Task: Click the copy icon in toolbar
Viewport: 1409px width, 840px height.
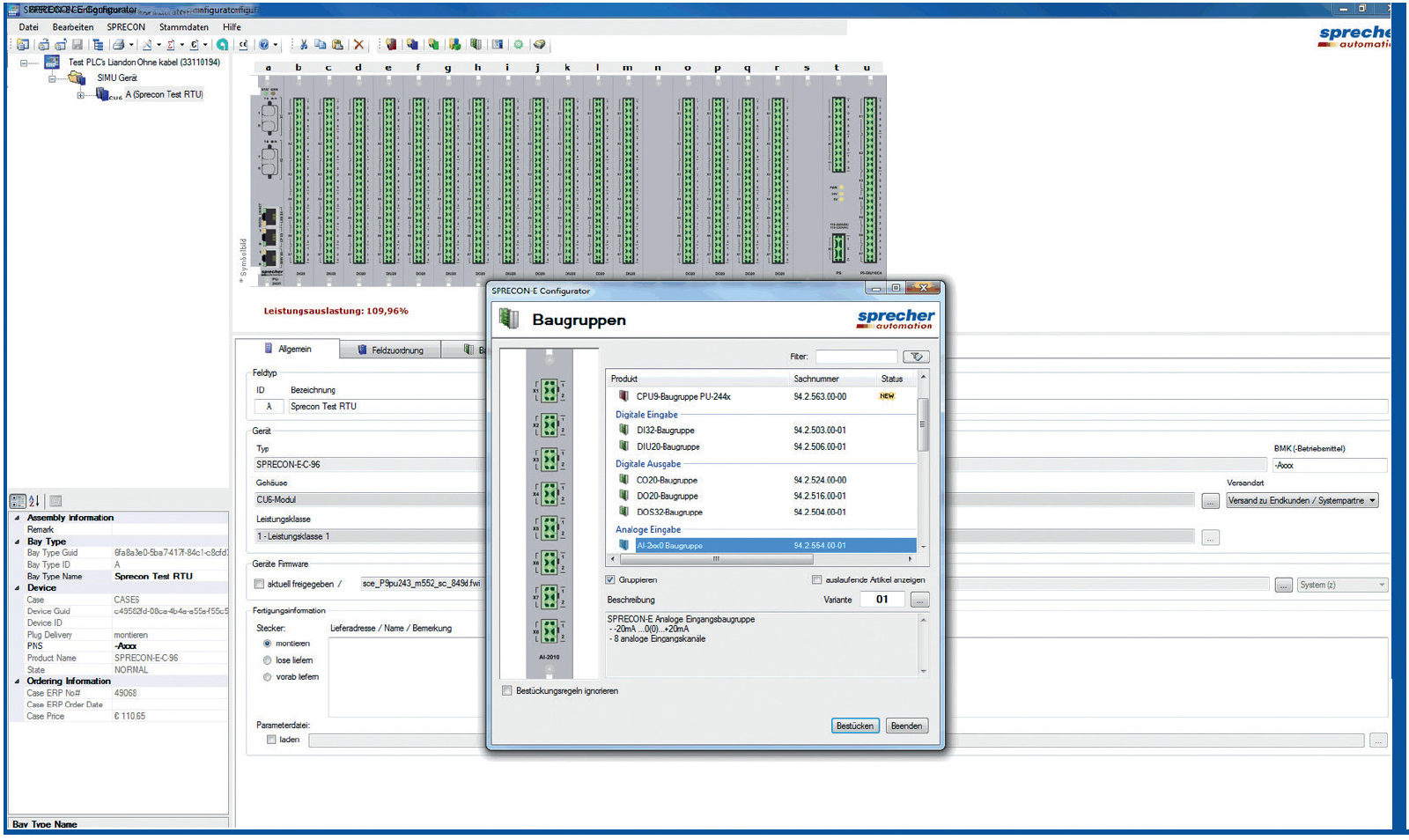Action: [x=321, y=44]
